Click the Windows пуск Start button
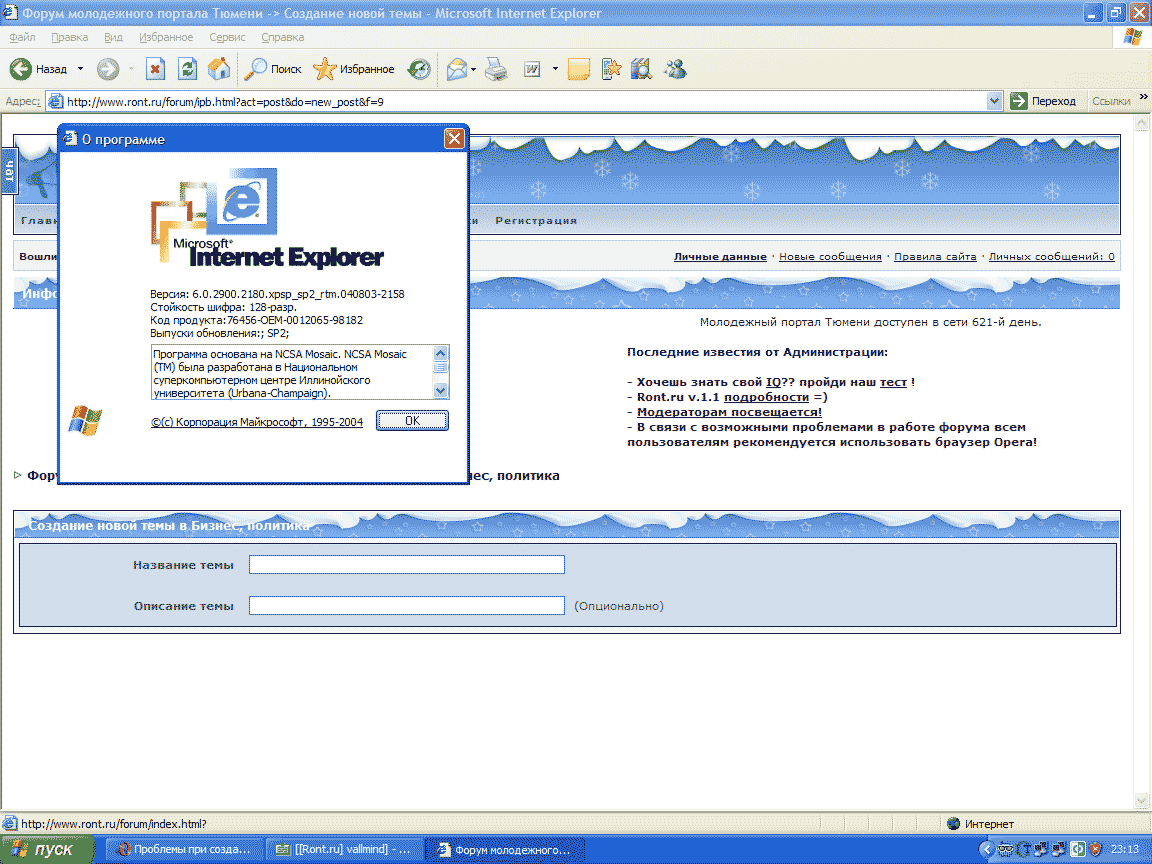 tap(47, 850)
